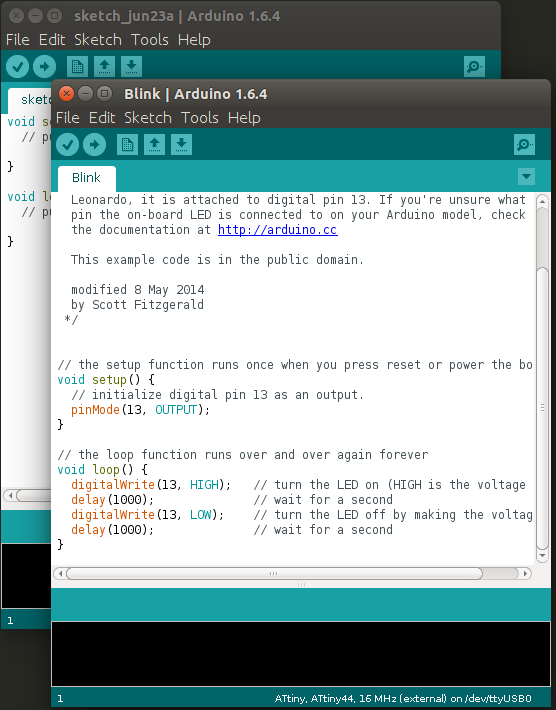Click 'by Scott Fitzgerald' comment line
556x710 pixels.
[137, 305]
